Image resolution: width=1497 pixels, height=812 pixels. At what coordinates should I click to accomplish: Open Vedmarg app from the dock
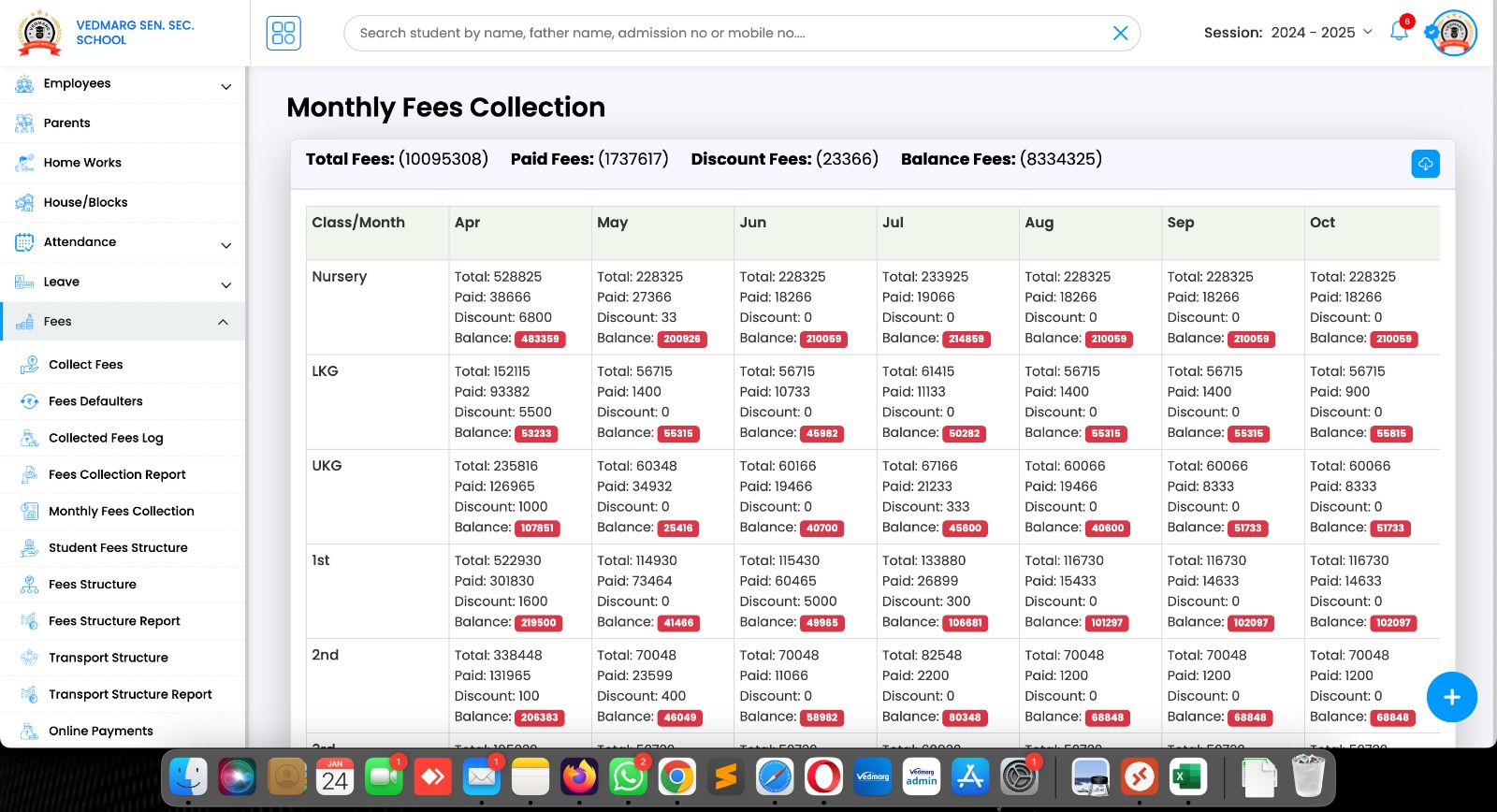pyautogui.click(x=873, y=776)
